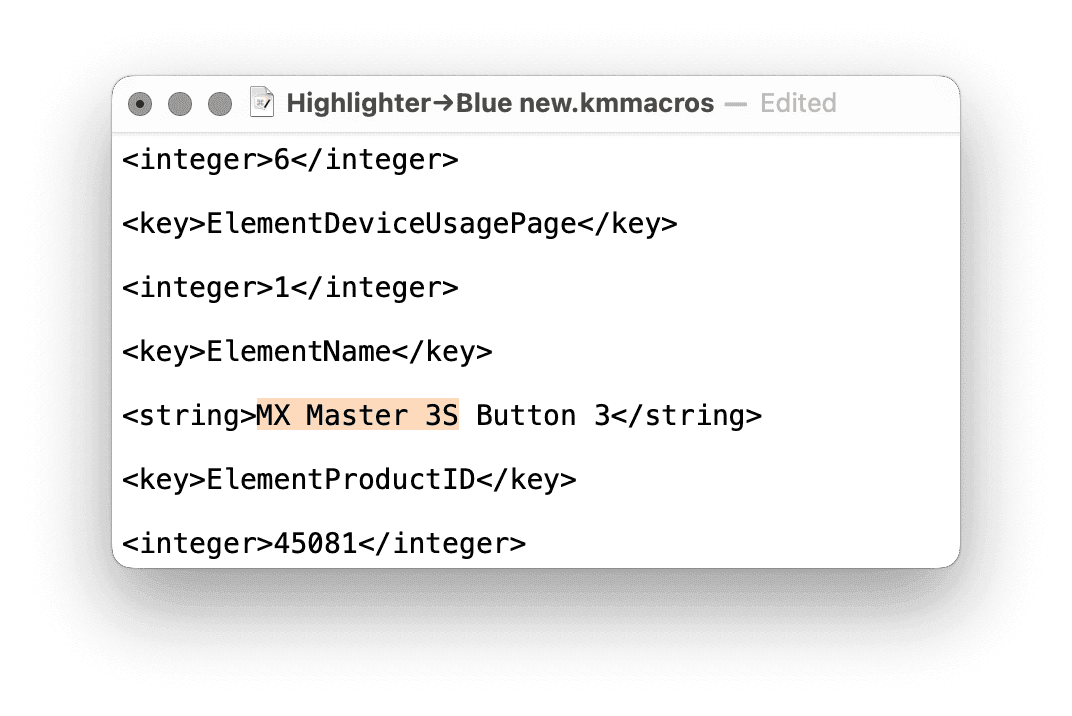Screen dimensions: 1072x716
Task: Click the dash before Edited in title
Action: click(x=736, y=104)
